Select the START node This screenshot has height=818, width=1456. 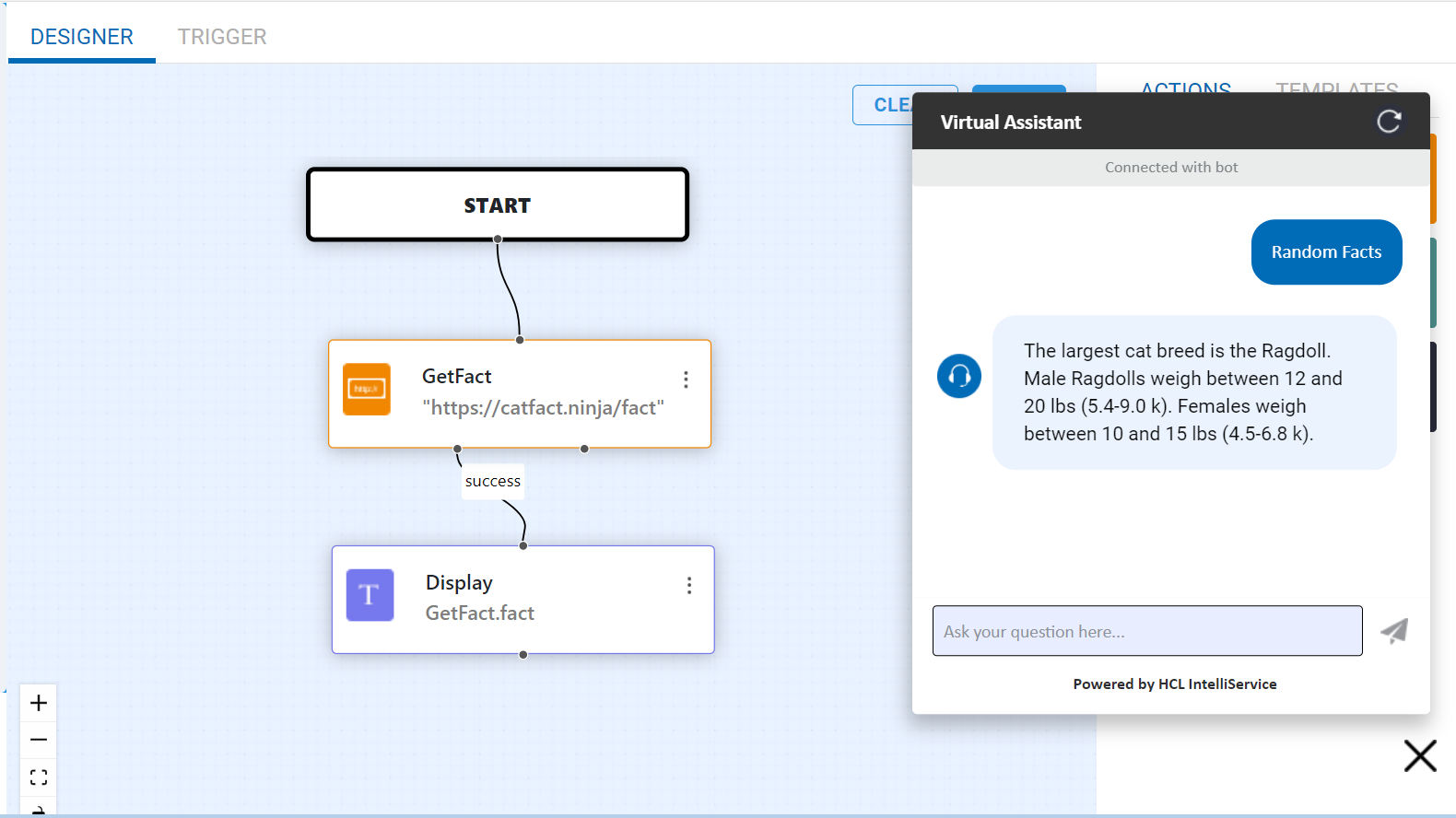click(x=498, y=204)
